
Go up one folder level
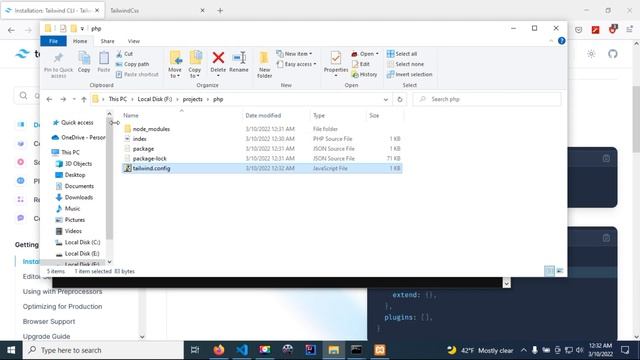click(84, 99)
